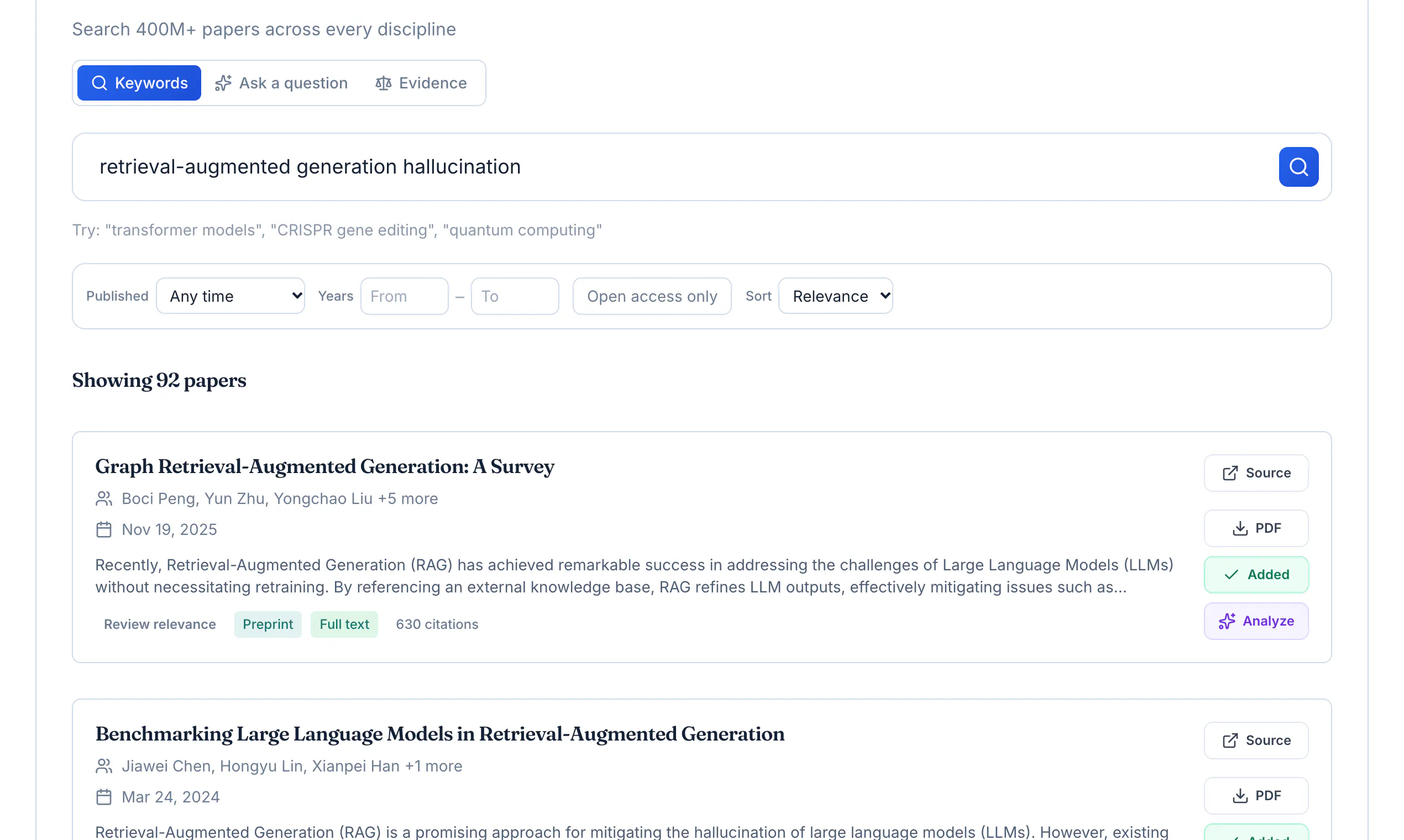This screenshot has height=840, width=1404.
Task: Click the authors icon beside Jiawei Chen
Action: tap(103, 767)
